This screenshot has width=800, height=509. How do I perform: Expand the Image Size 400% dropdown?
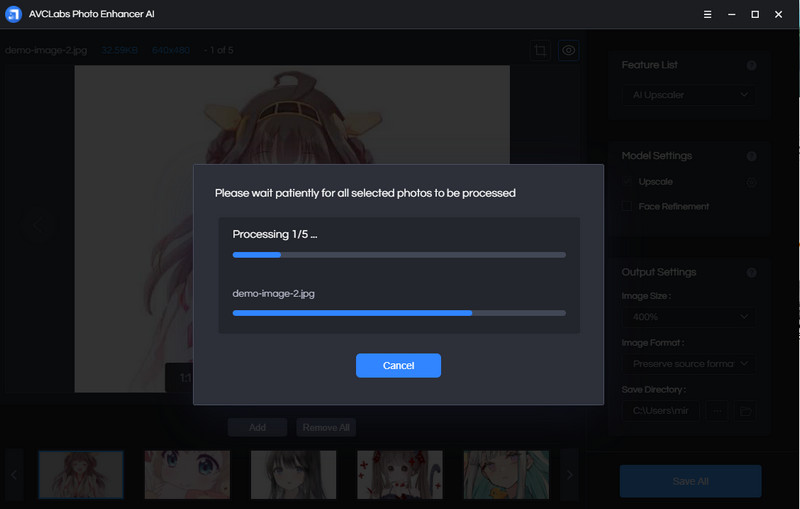(x=689, y=317)
